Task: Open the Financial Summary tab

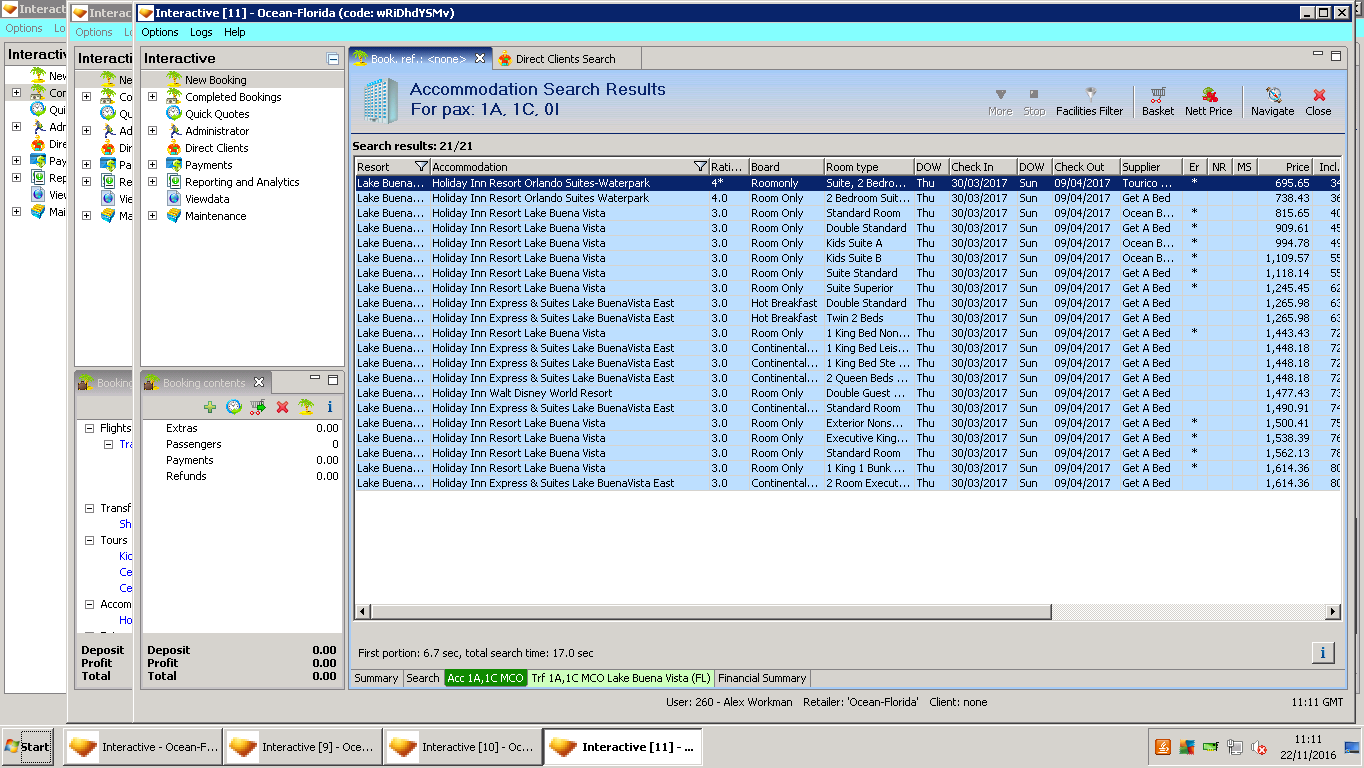Action: 762,678
